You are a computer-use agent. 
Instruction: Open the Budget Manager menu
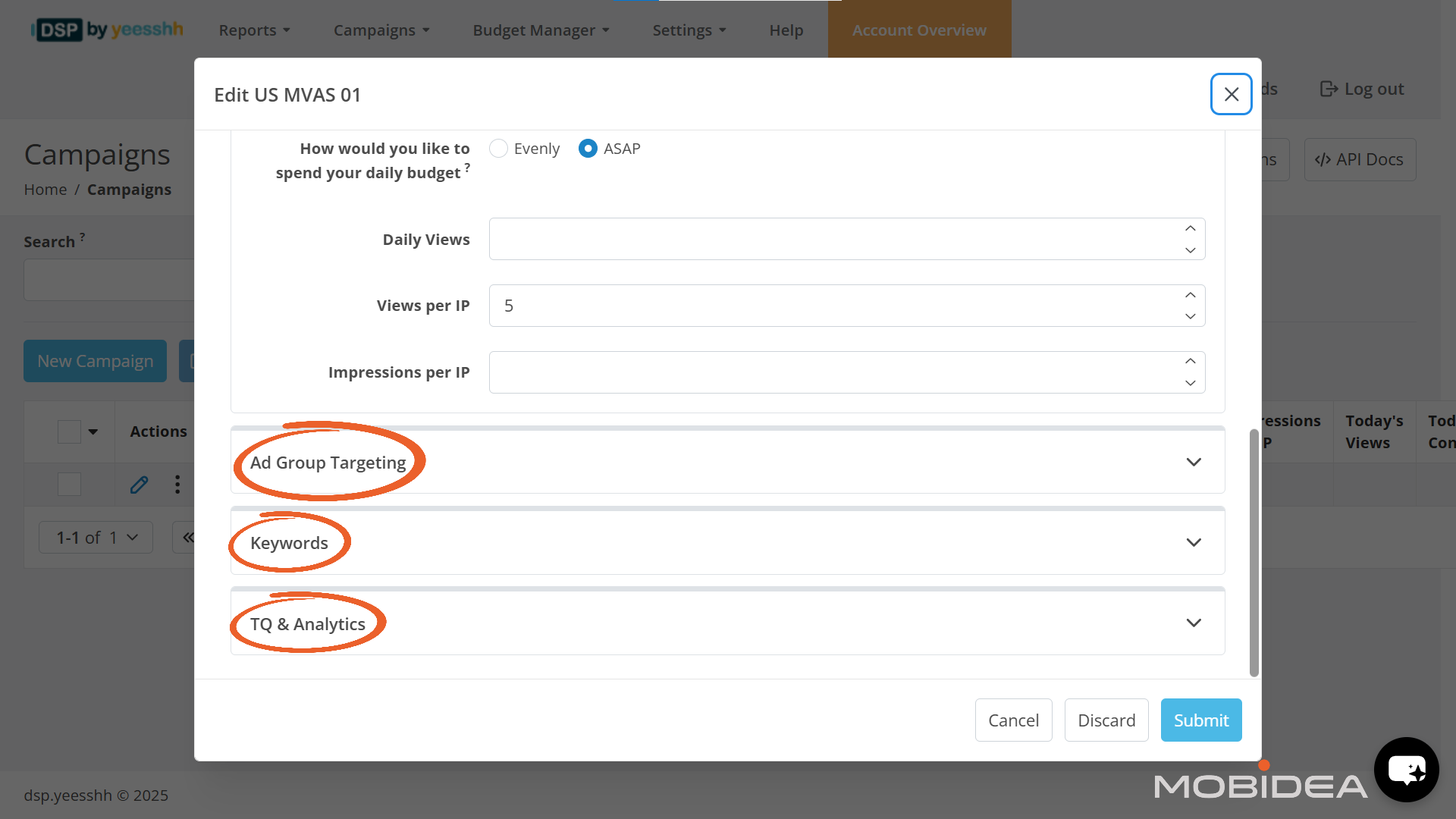[x=541, y=30]
